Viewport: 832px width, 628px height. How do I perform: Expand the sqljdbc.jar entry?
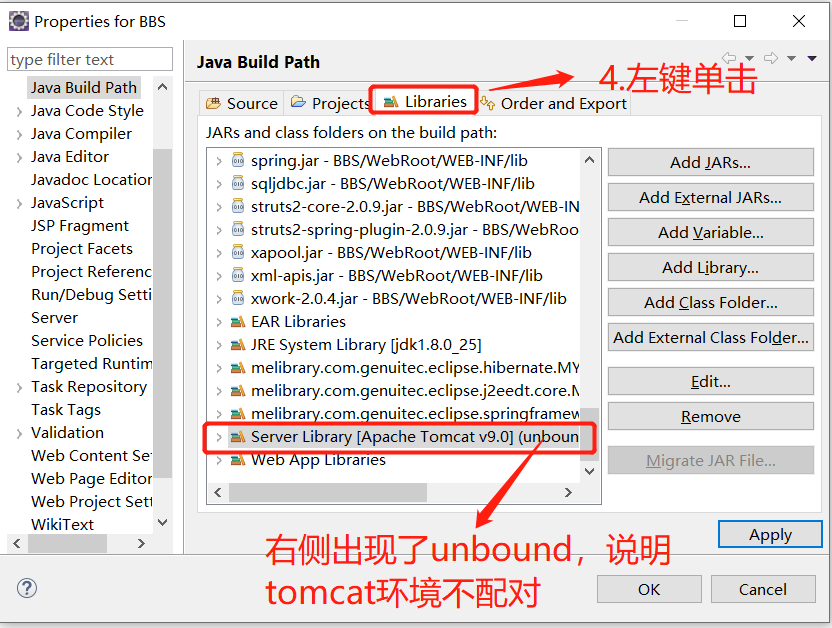coord(219,184)
